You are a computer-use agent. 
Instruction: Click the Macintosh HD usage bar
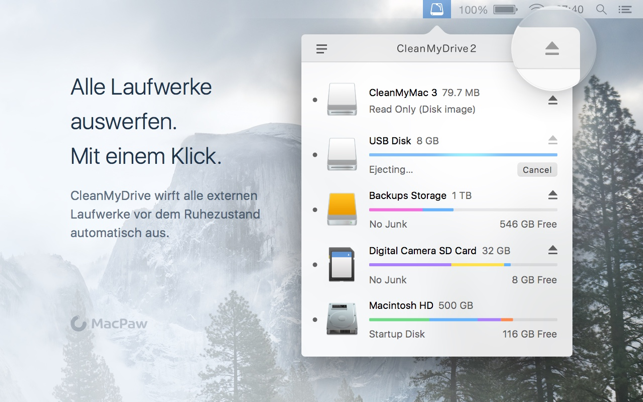(x=463, y=319)
